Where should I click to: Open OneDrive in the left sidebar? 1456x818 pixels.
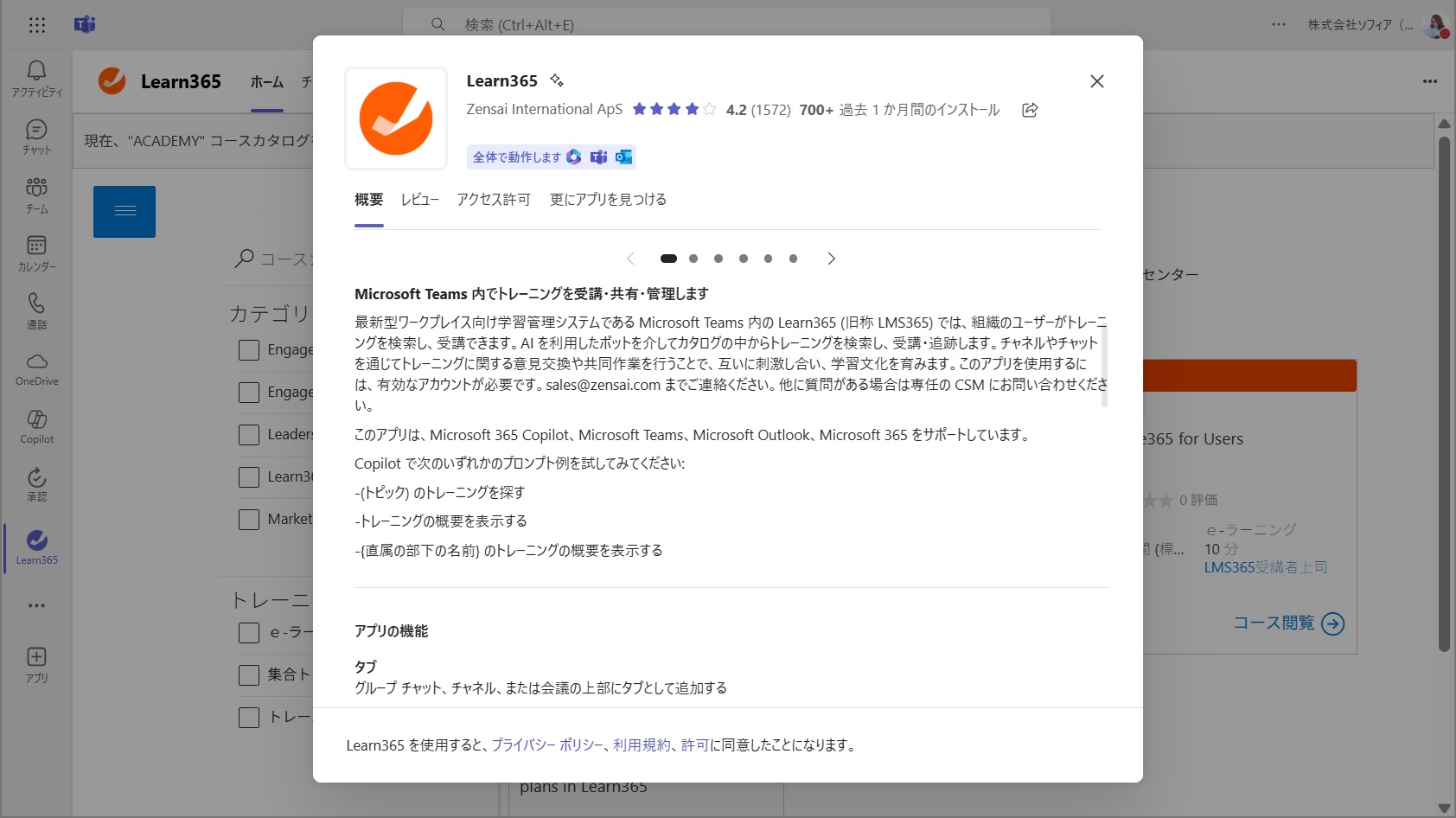36,369
